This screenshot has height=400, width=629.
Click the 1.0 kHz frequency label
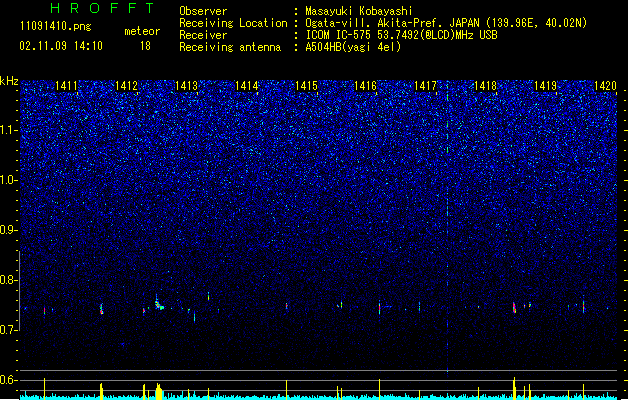pos(9,180)
